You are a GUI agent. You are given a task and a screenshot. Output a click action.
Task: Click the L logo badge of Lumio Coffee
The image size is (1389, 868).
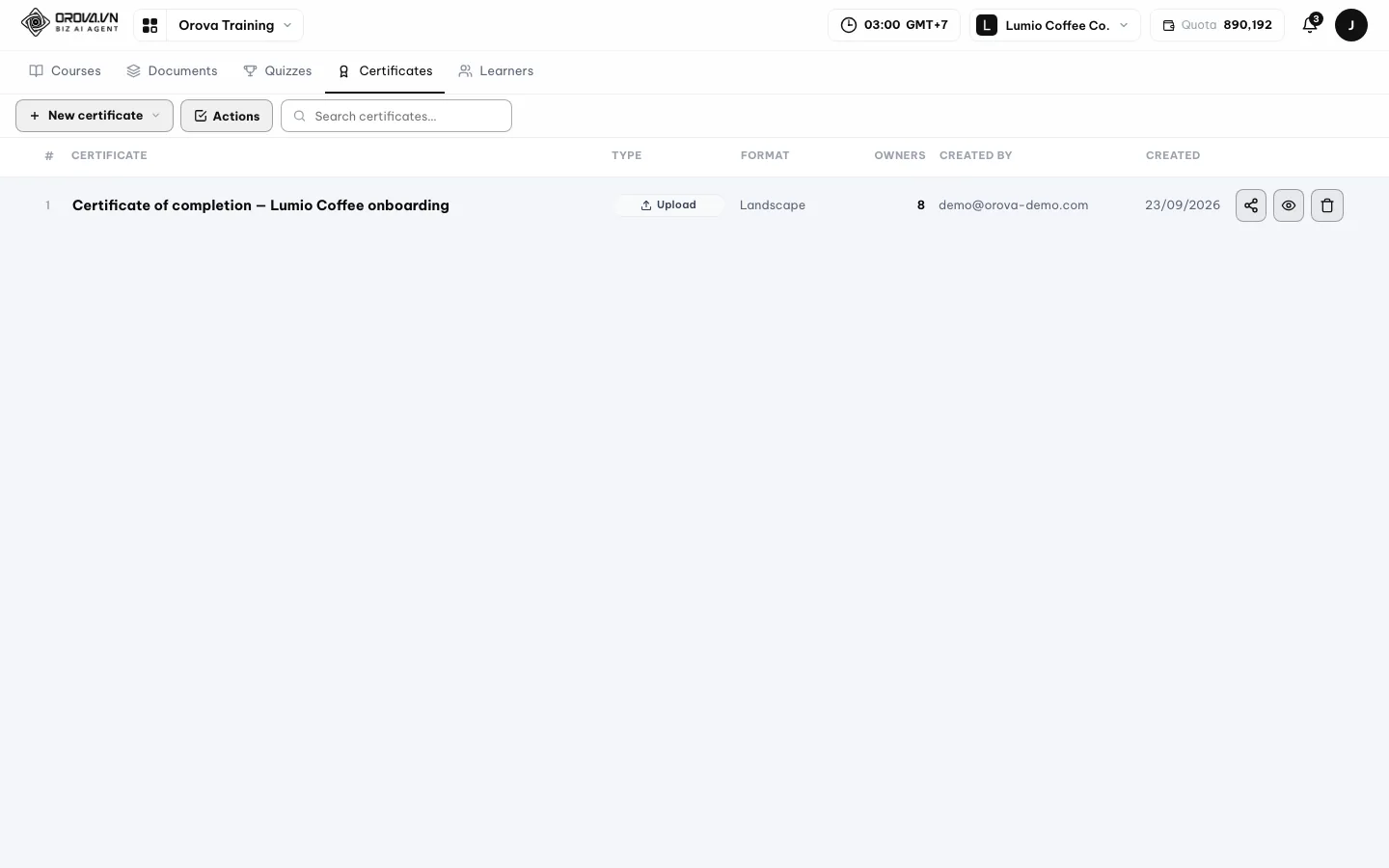point(986,25)
